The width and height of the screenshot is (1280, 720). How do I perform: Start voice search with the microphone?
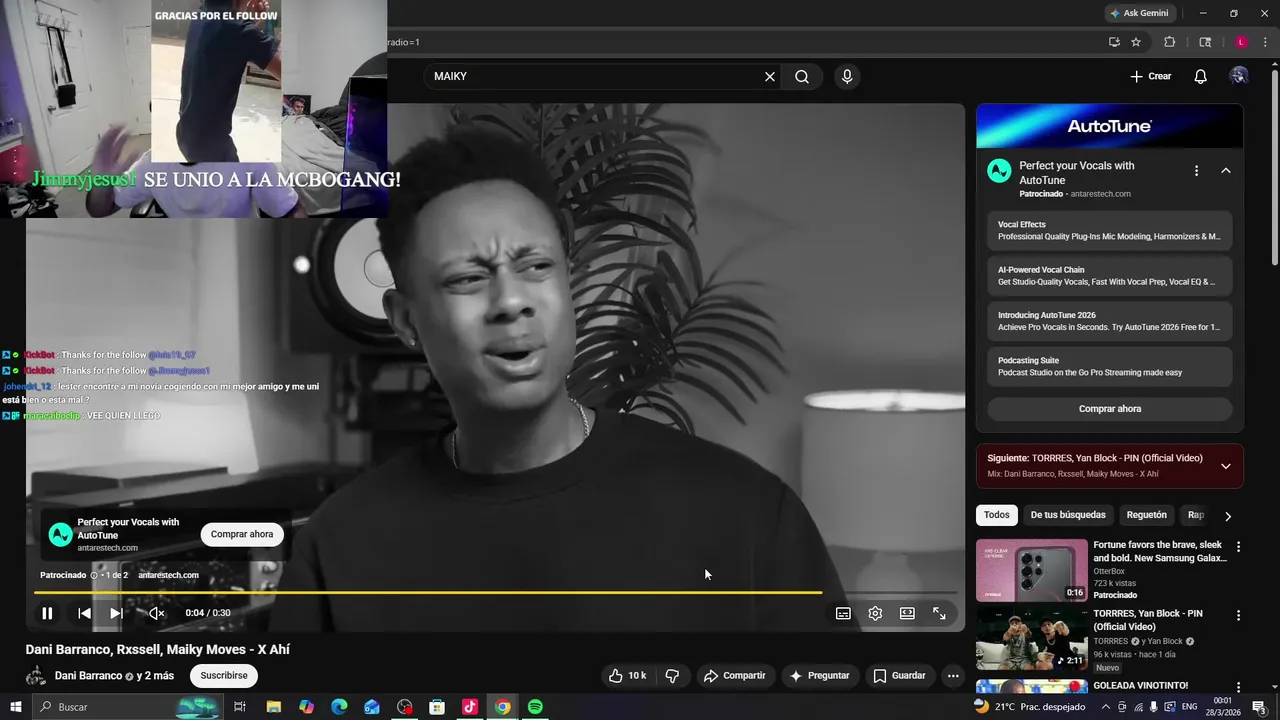[847, 76]
